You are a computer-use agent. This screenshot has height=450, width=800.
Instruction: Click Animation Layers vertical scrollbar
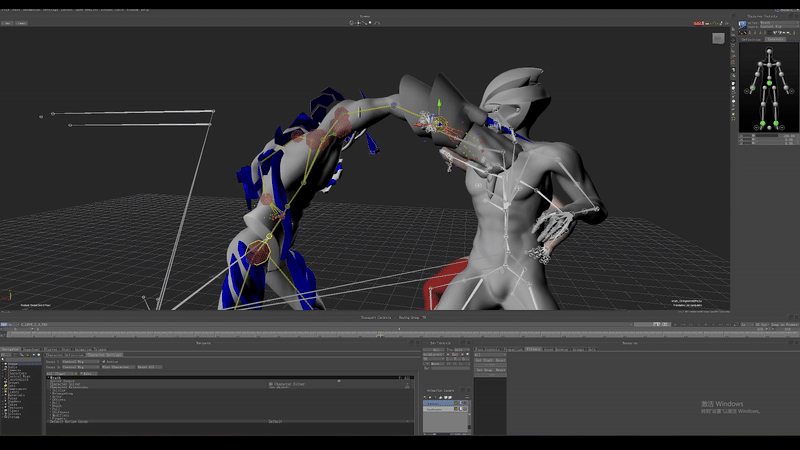pos(469,416)
